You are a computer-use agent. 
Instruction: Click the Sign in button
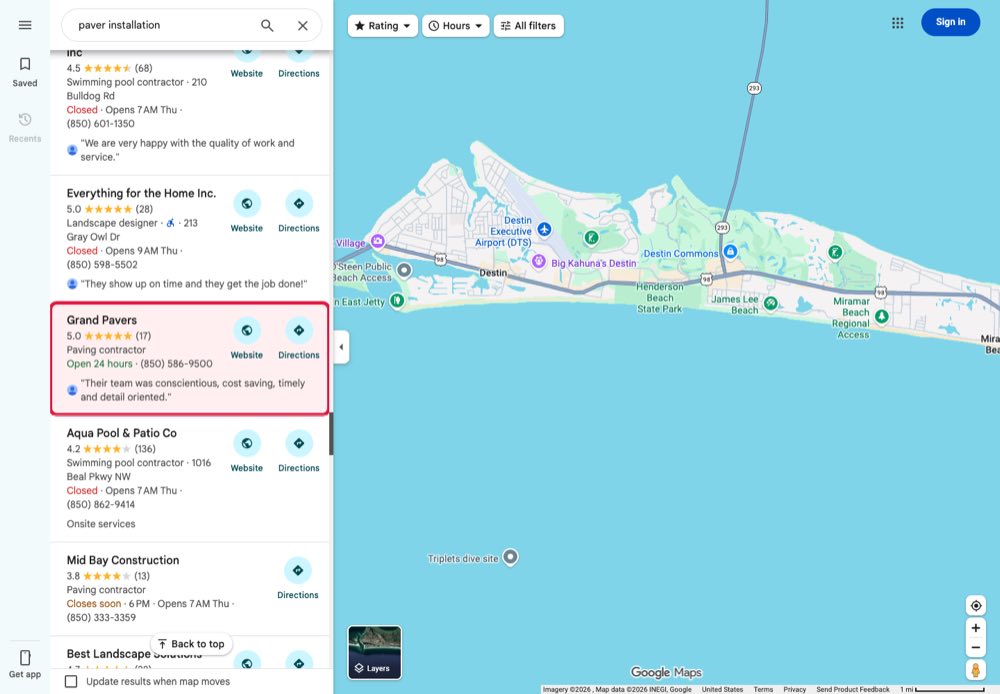pyautogui.click(x=950, y=22)
